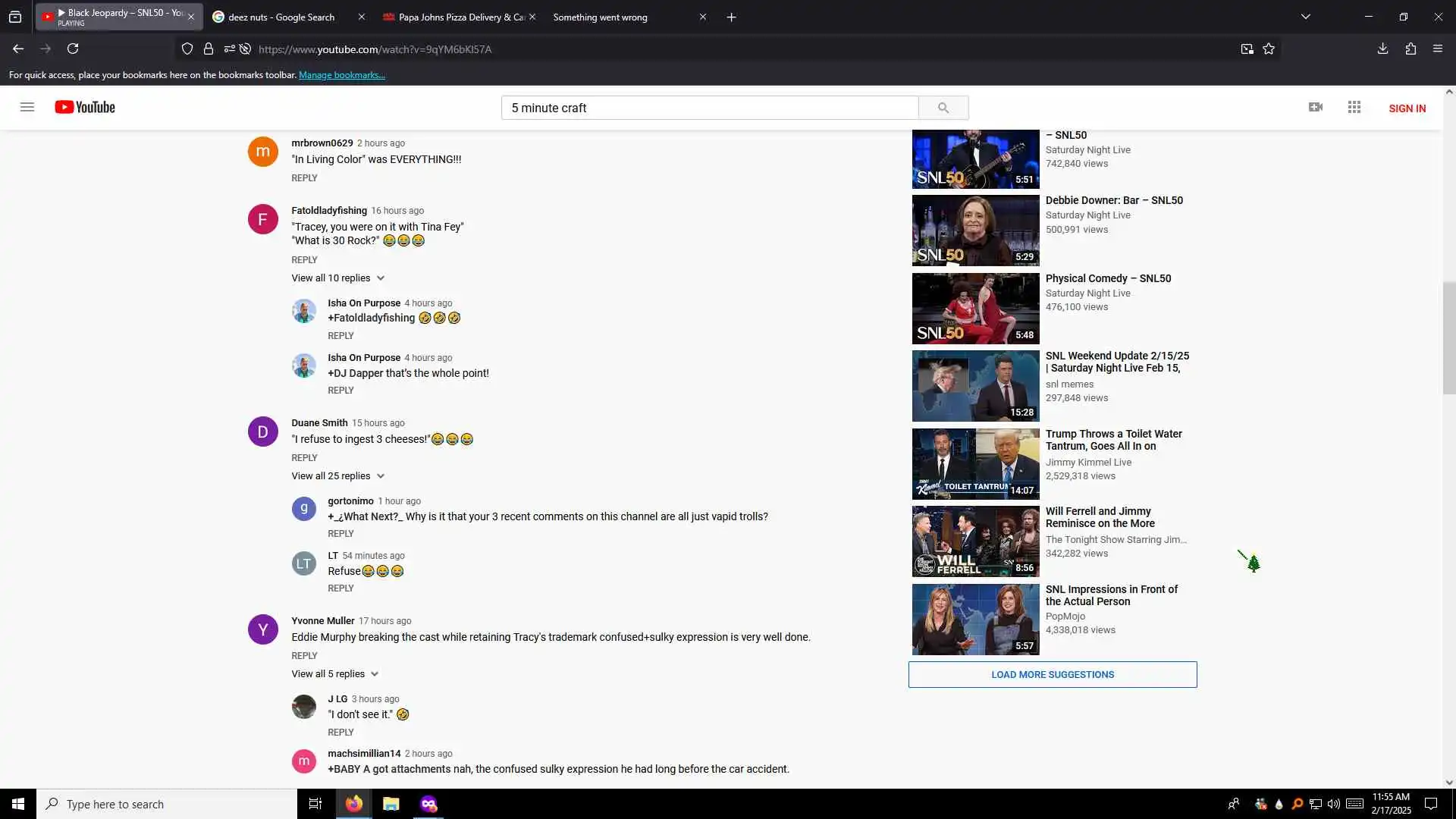Click the YouTube logo
Image resolution: width=1456 pixels, height=819 pixels.
click(85, 107)
